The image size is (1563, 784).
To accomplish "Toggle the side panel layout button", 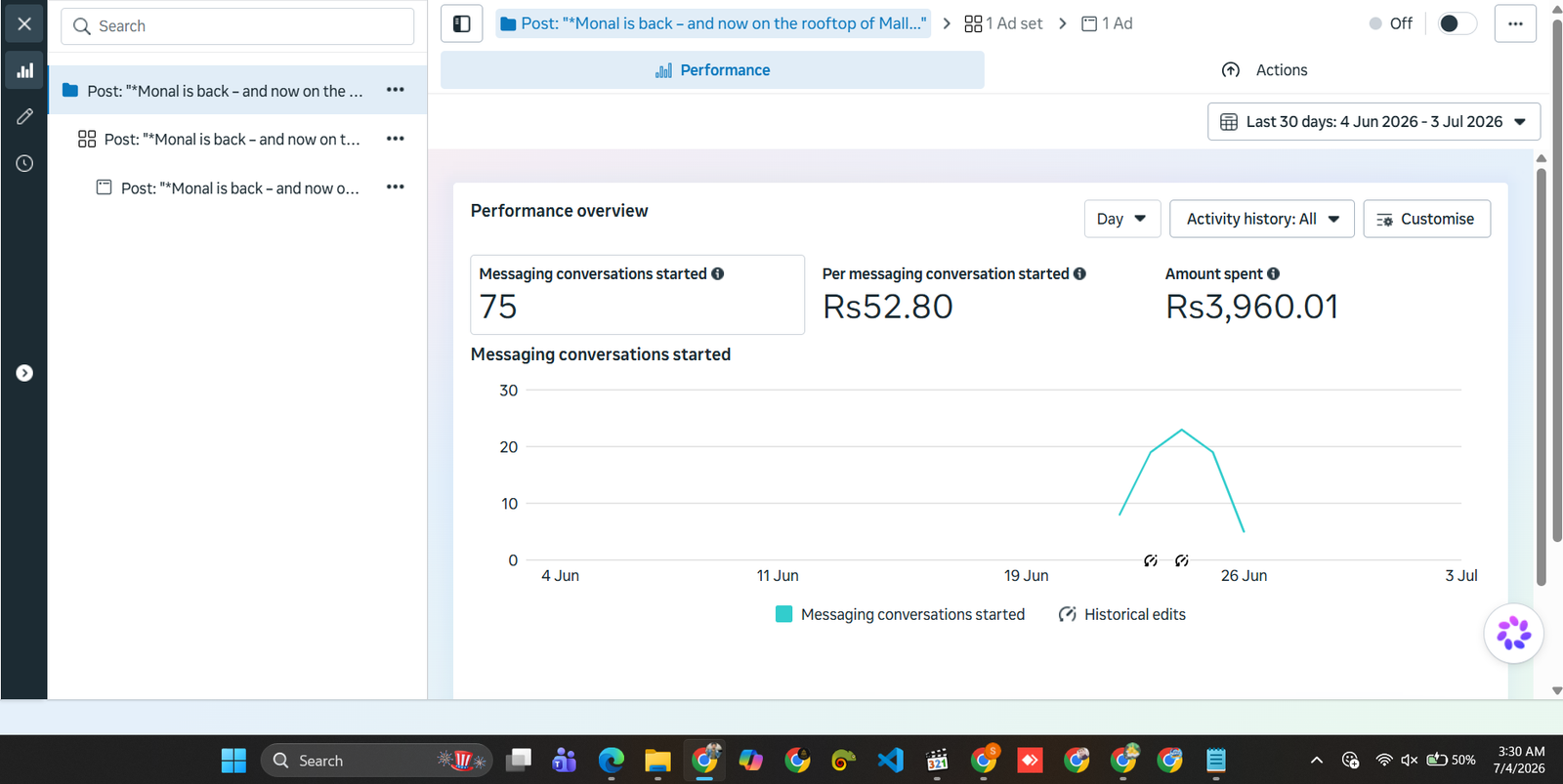I will tap(462, 23).
